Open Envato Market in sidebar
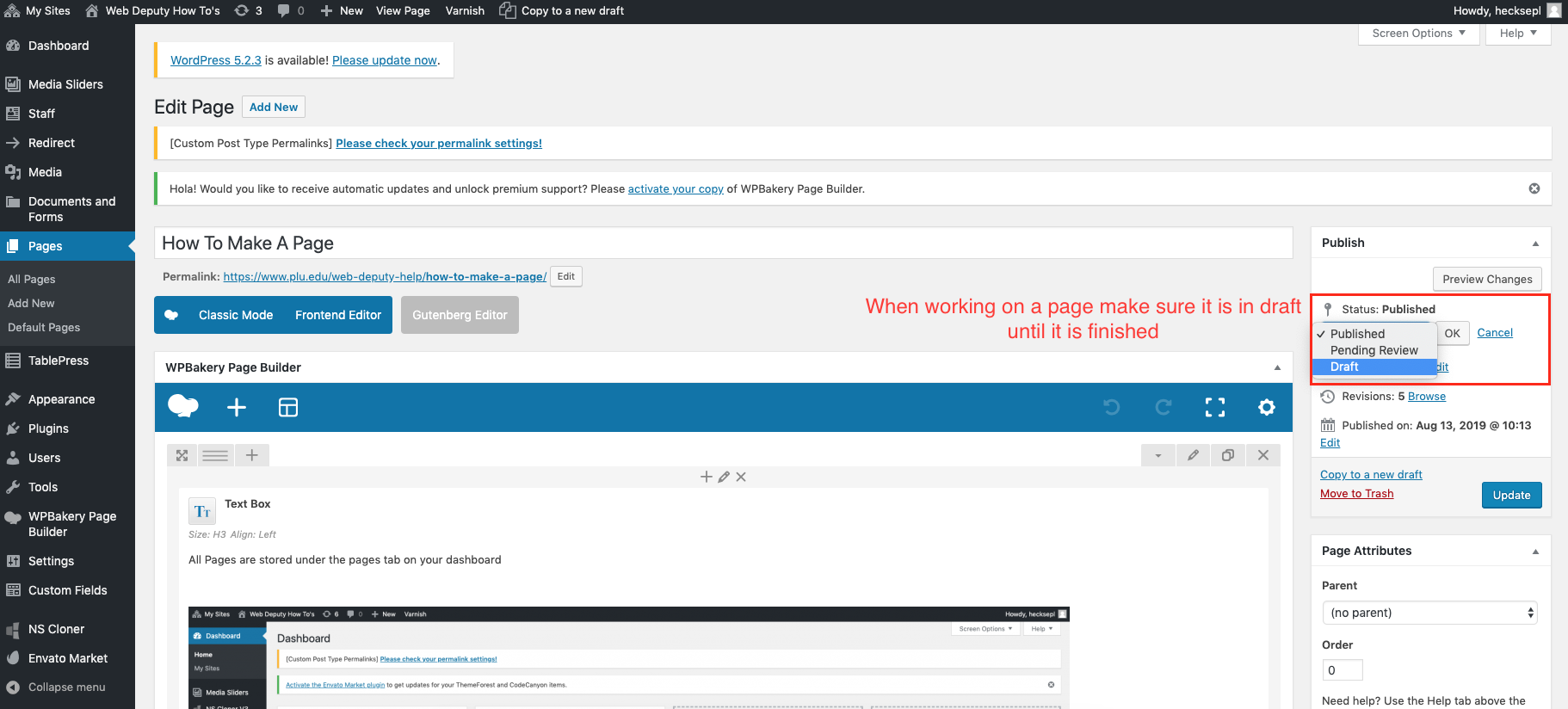Image resolution: width=1568 pixels, height=709 pixels. [x=67, y=658]
